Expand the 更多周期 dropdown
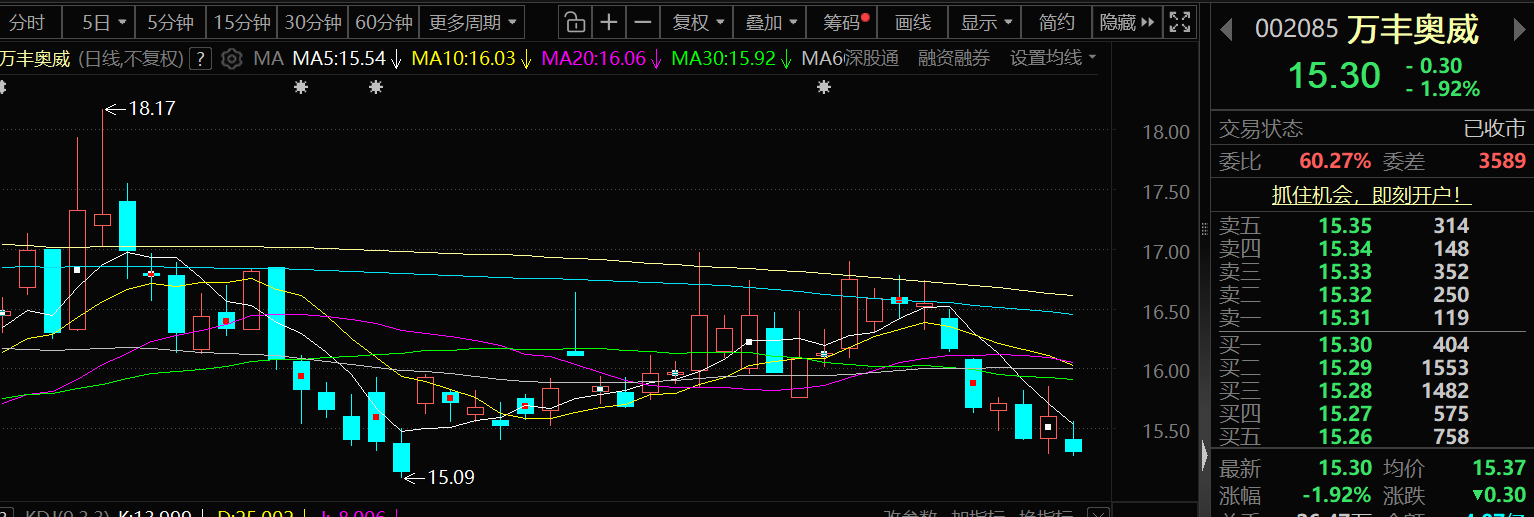Viewport: 1534px width, 517px height. click(x=474, y=22)
